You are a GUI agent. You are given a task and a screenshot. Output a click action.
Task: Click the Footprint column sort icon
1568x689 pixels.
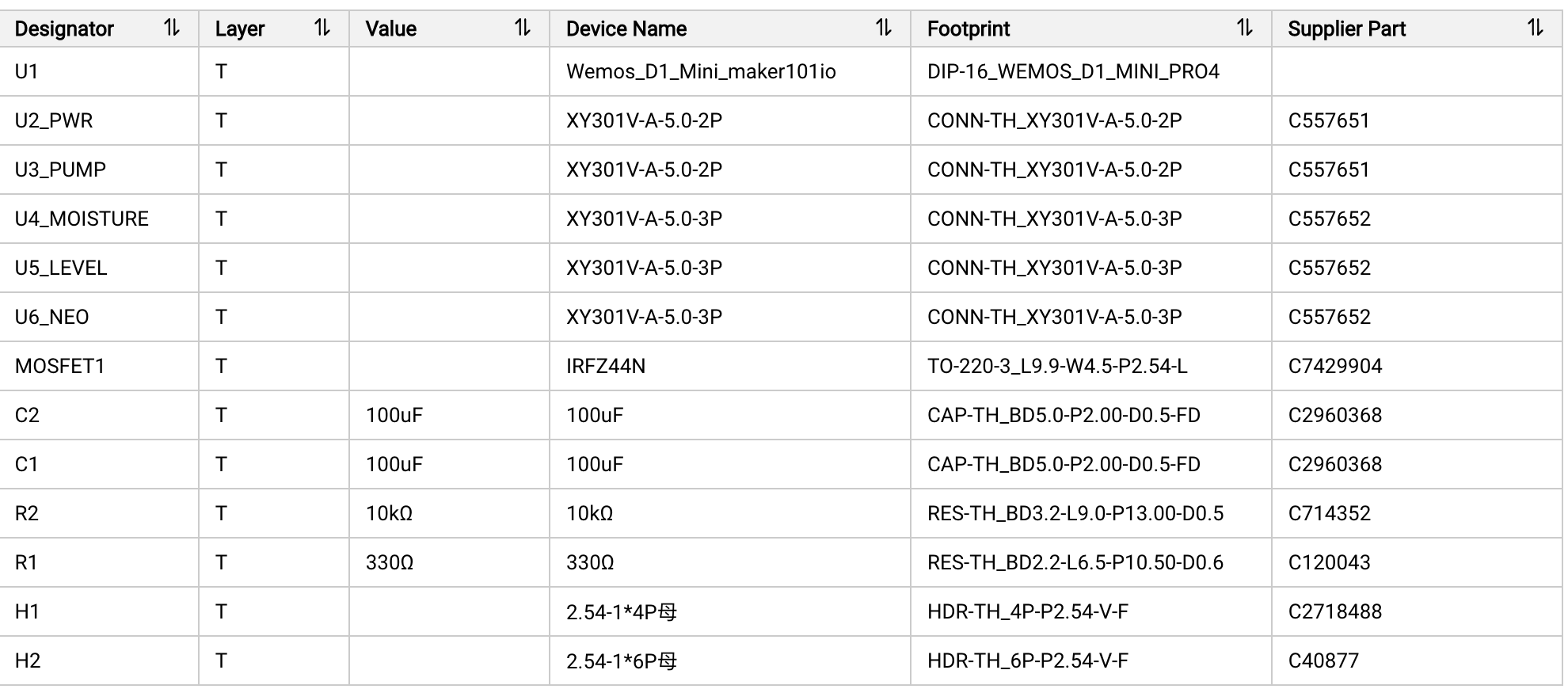[x=1245, y=29]
